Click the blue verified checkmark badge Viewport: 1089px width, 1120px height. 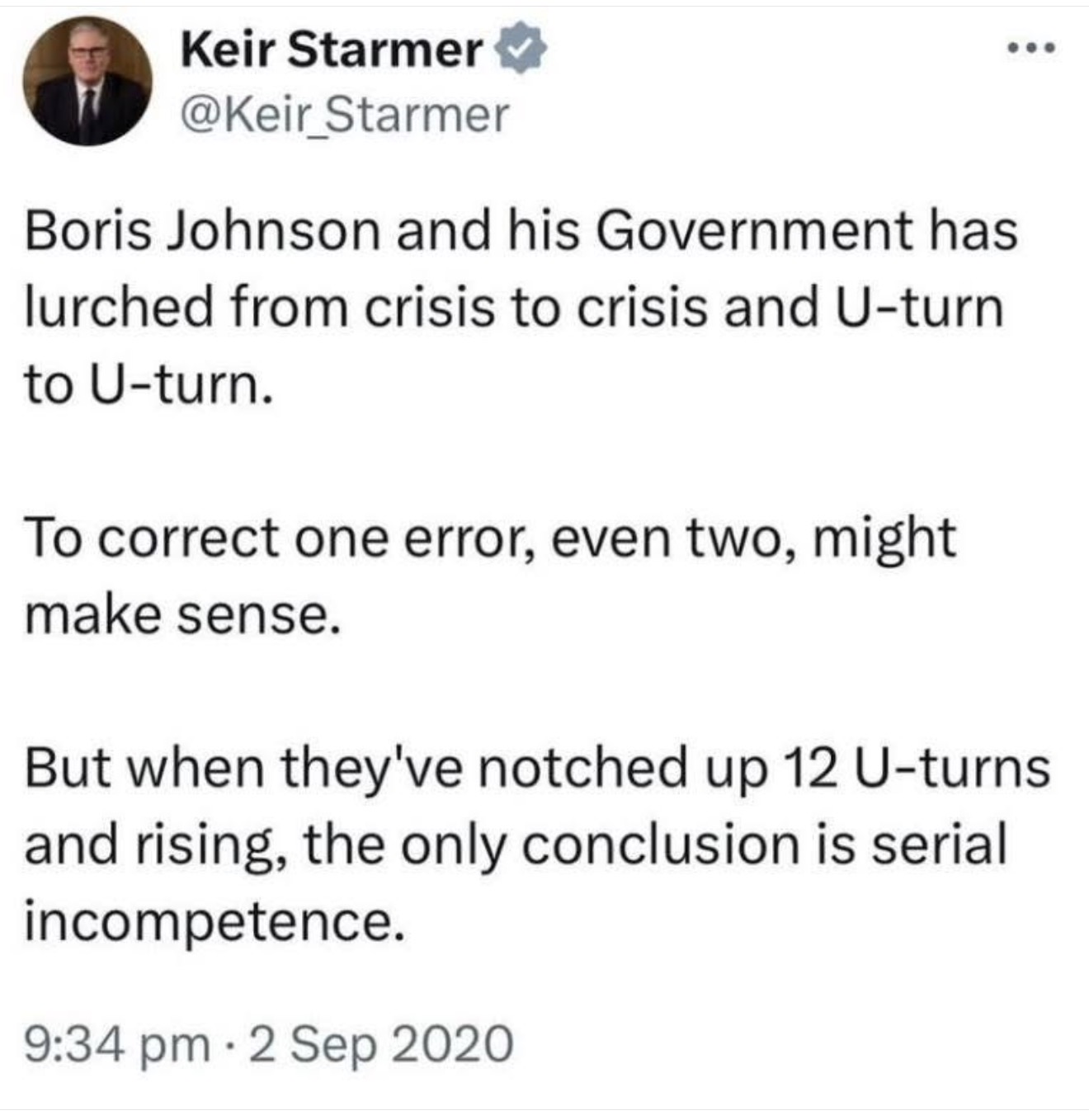click(x=521, y=51)
